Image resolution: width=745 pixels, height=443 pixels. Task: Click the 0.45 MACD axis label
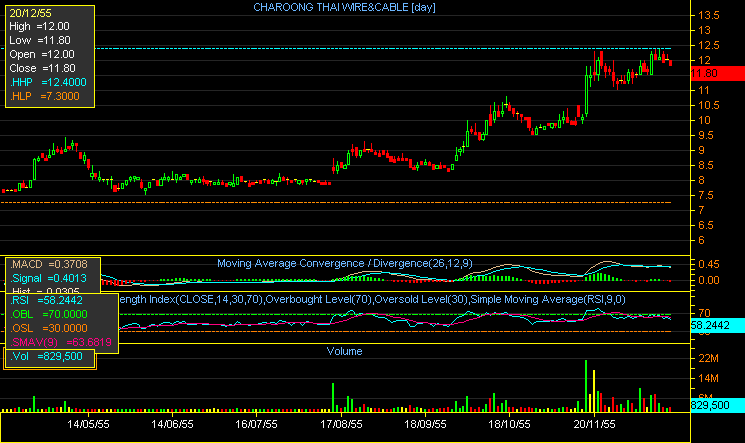click(708, 264)
